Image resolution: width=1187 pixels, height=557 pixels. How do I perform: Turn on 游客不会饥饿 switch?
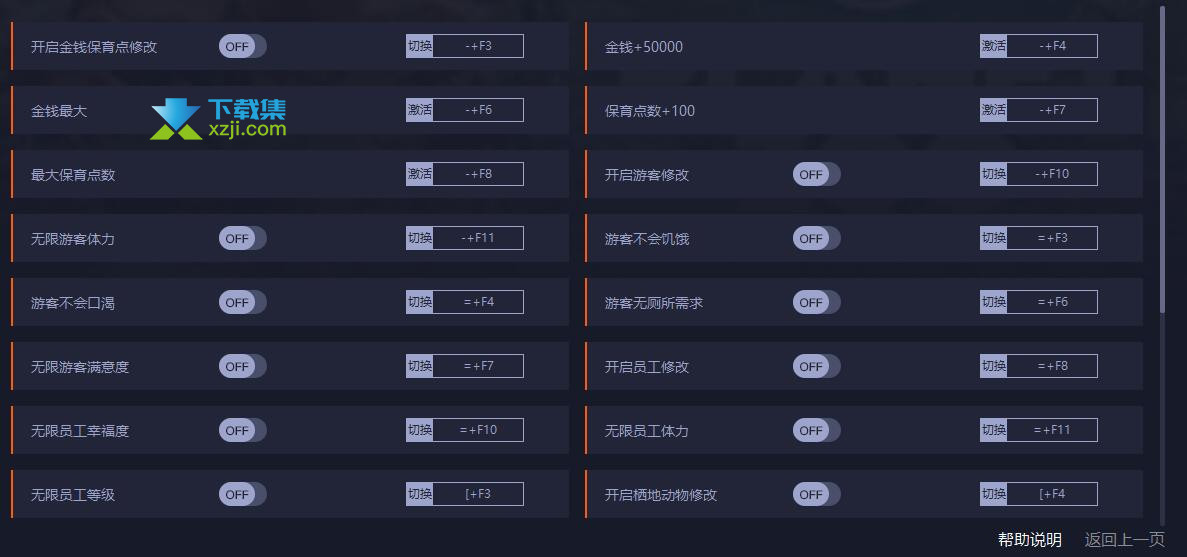tap(817, 238)
